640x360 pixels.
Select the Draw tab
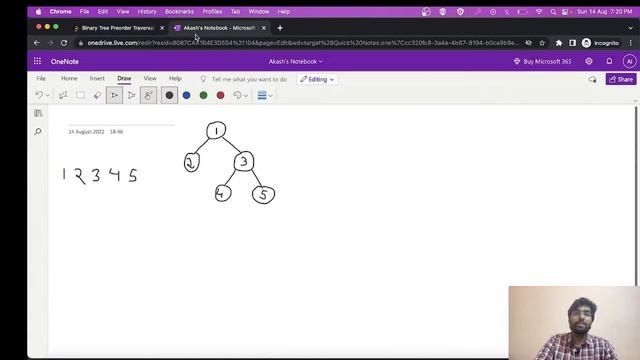click(x=124, y=78)
